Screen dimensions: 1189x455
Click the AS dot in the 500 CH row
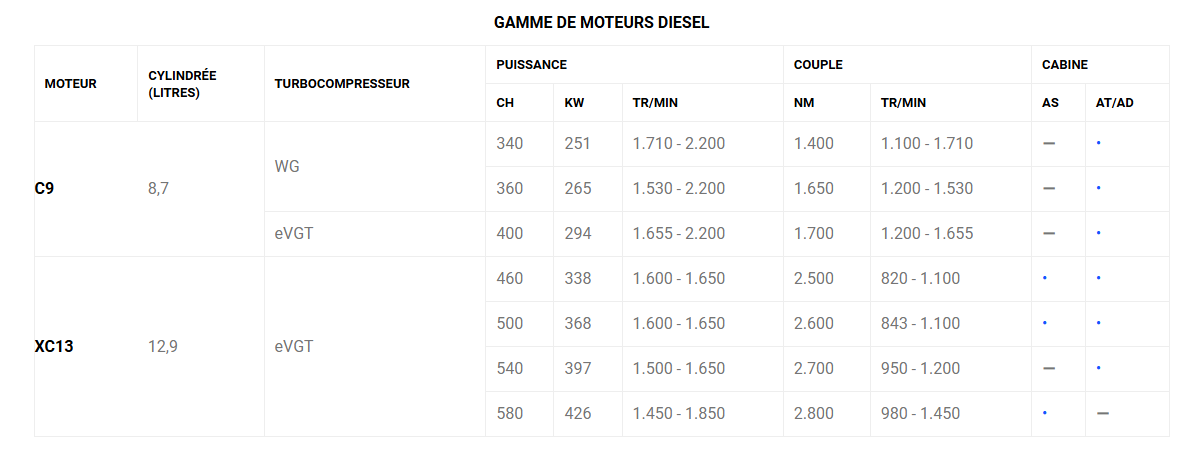(1044, 323)
